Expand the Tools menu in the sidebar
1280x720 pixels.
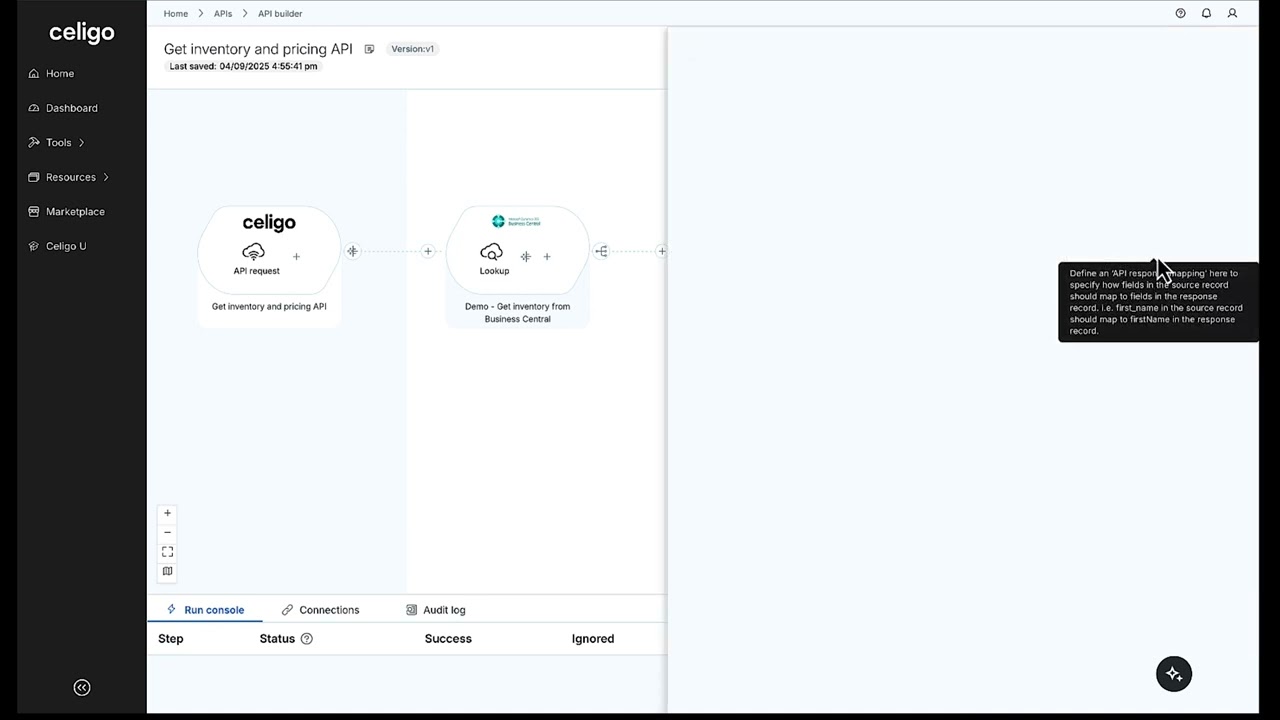point(58,142)
